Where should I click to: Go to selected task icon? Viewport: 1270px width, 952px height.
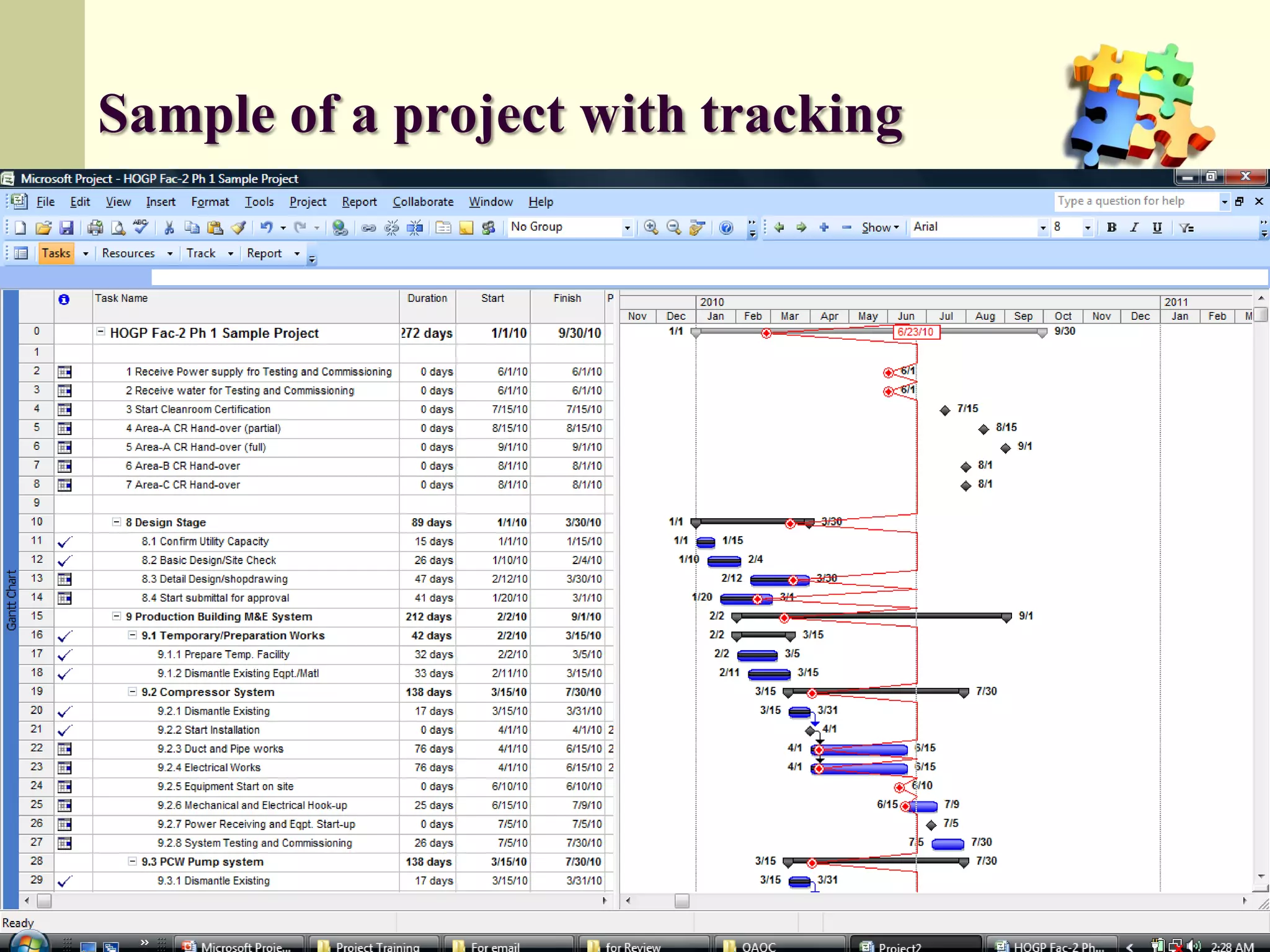697,227
